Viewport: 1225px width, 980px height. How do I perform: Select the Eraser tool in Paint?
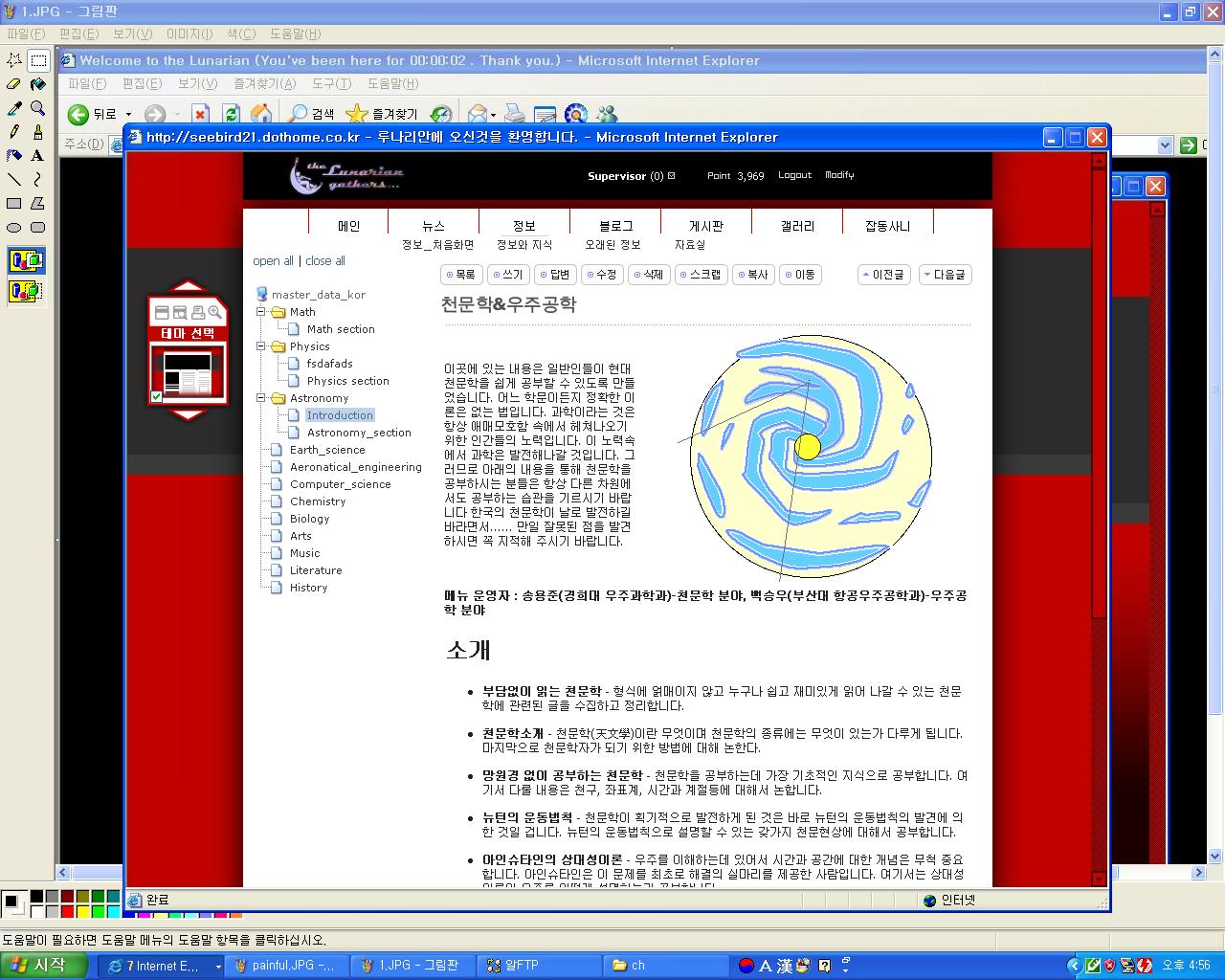coord(14,84)
